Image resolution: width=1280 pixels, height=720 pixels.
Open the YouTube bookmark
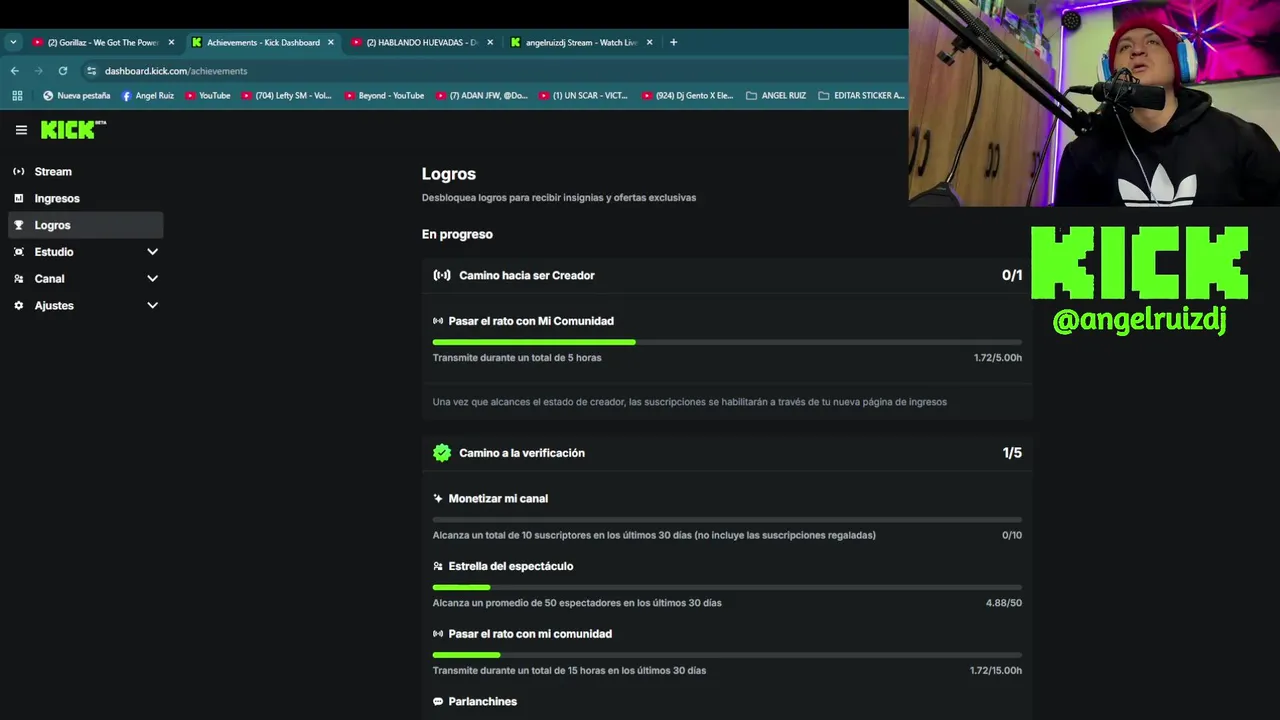(208, 96)
